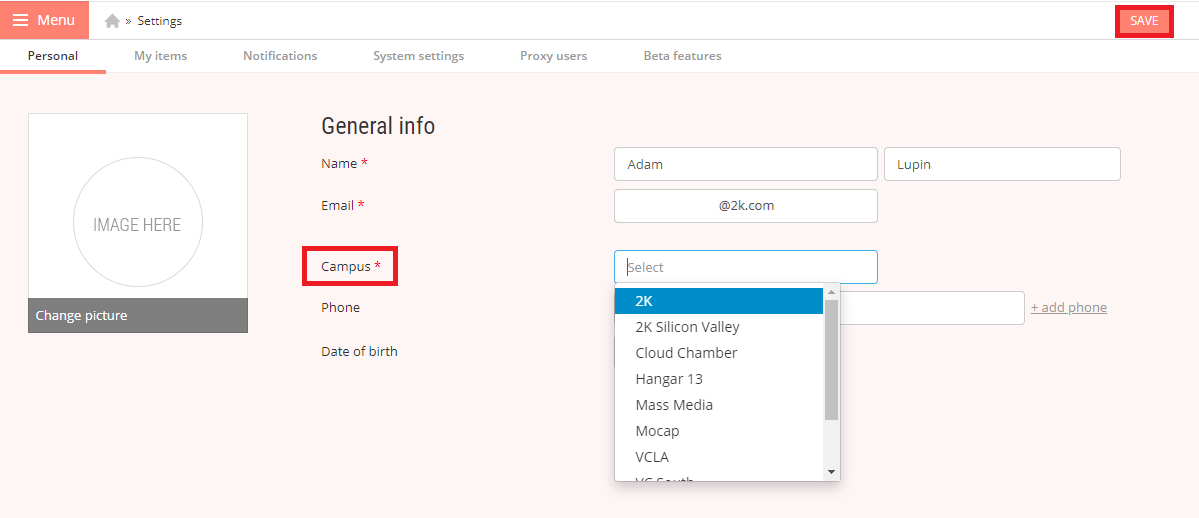
Task: Click Change picture under profile image
Action: coord(138,315)
